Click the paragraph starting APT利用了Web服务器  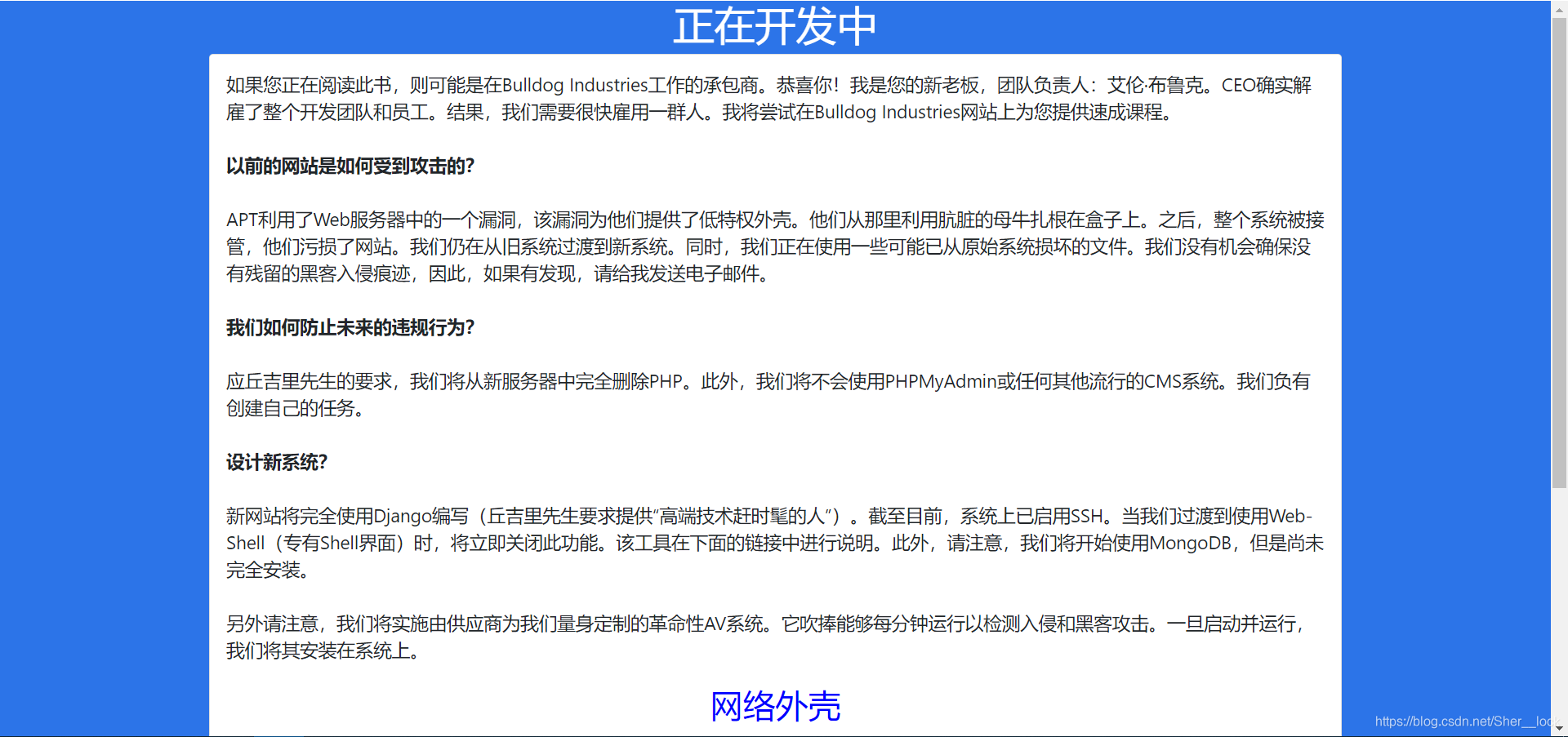click(x=775, y=246)
